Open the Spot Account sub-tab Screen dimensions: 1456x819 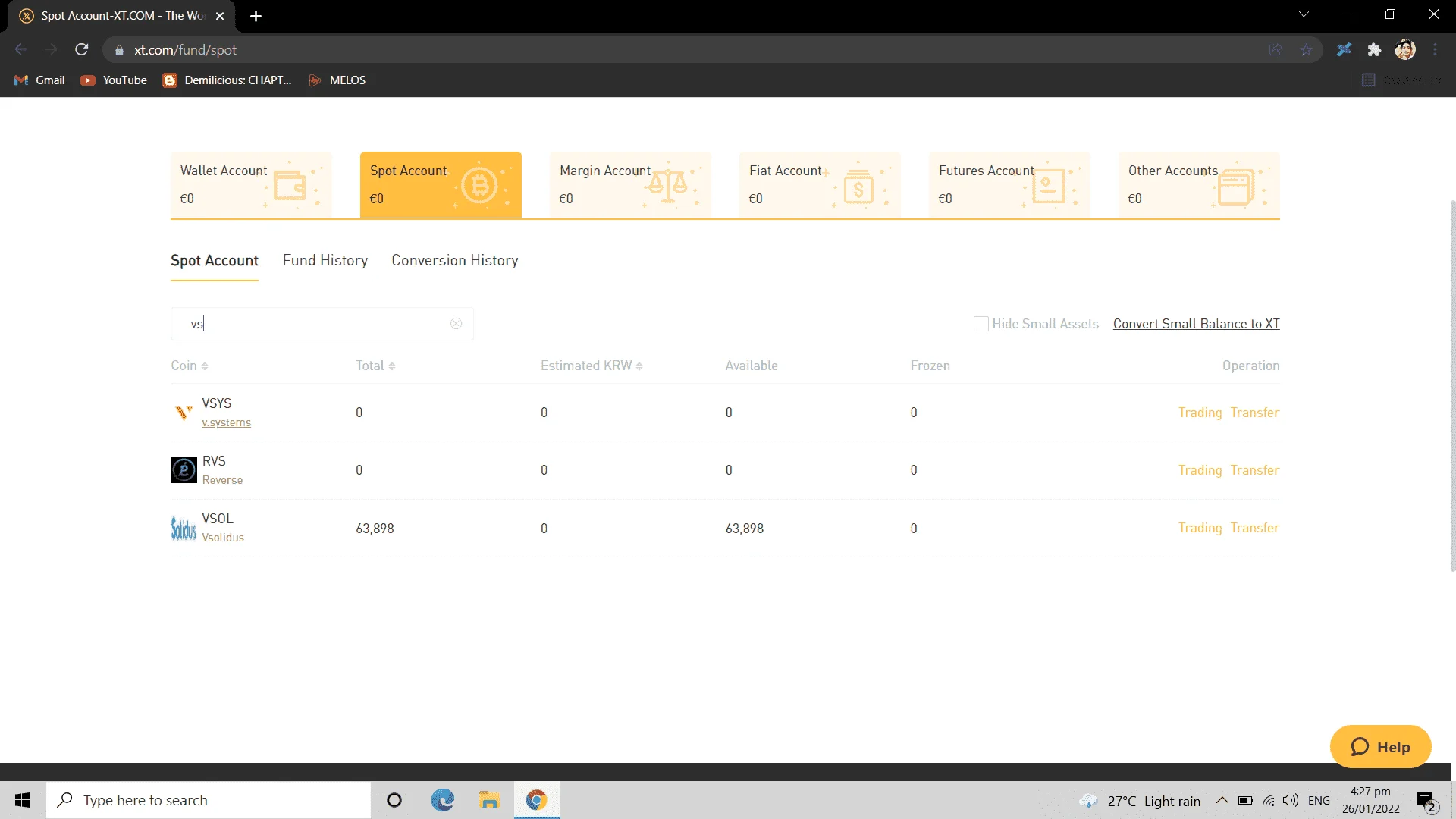click(x=215, y=260)
